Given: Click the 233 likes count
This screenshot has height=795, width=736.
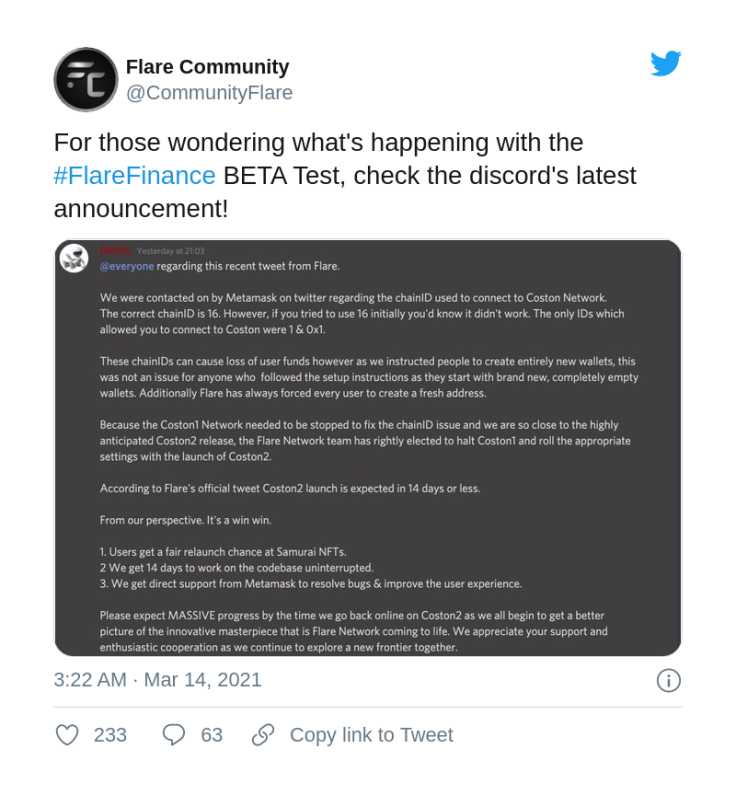Looking at the screenshot, I should tap(110, 735).
